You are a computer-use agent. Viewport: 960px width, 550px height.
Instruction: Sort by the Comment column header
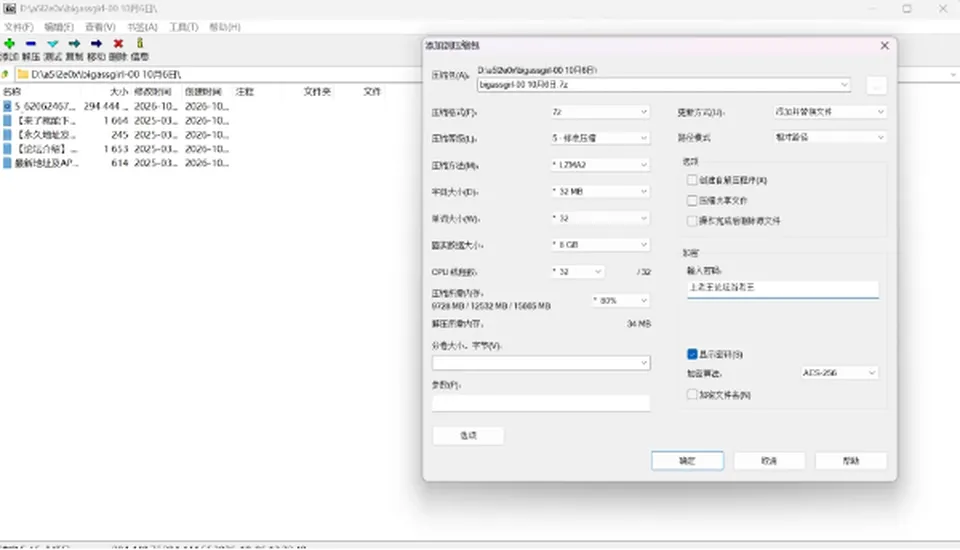(245, 92)
